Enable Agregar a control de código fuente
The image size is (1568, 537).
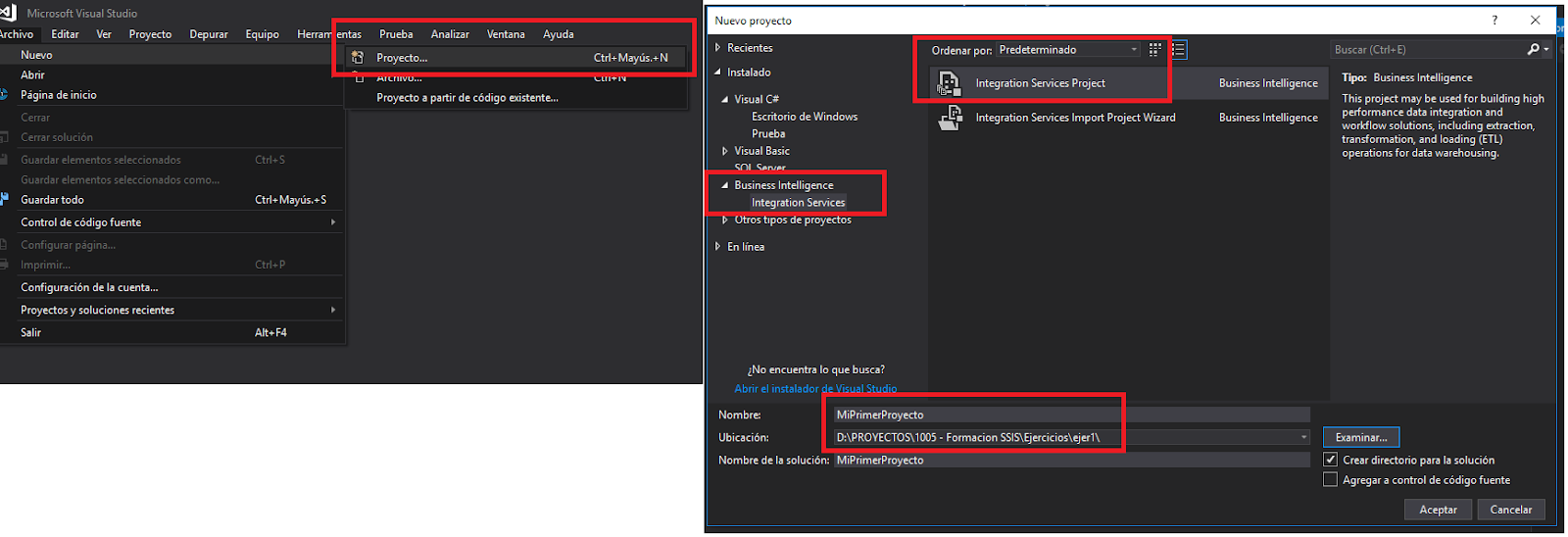[1331, 480]
